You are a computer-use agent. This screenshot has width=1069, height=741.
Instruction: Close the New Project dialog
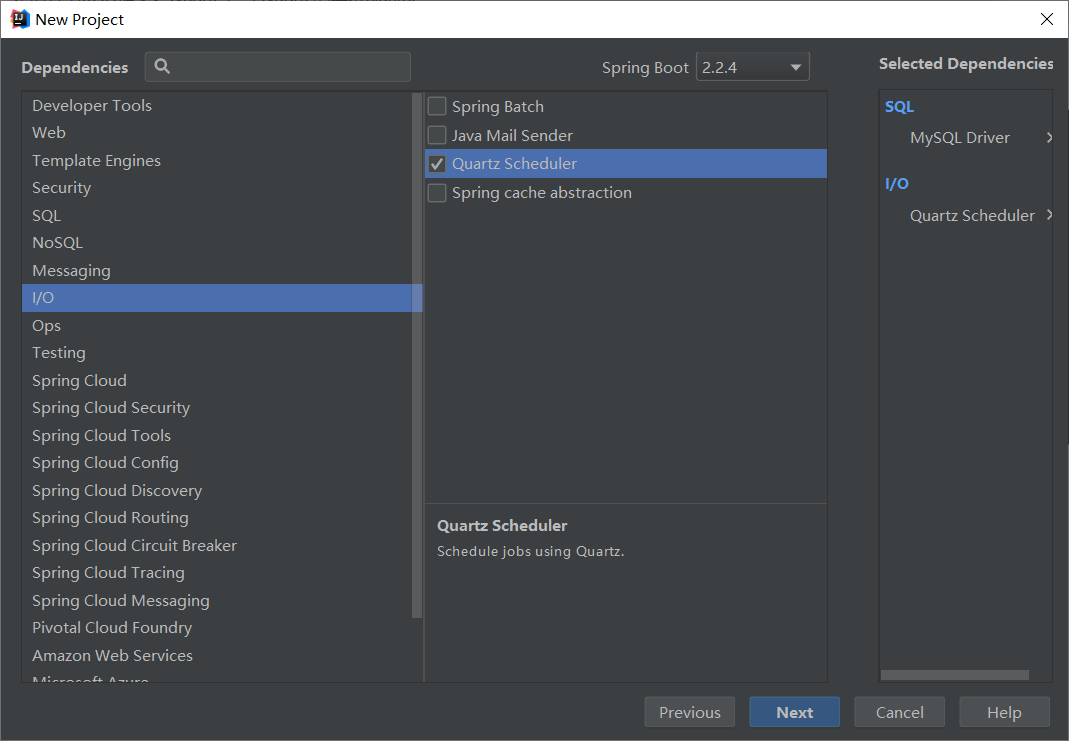pyautogui.click(x=1047, y=19)
